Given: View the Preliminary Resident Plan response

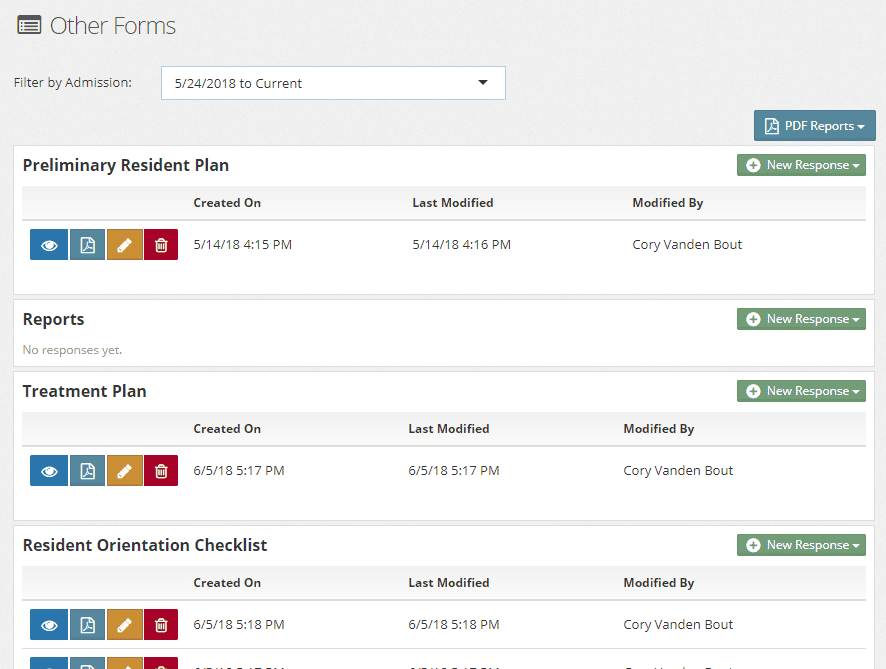Looking at the screenshot, I should point(49,245).
